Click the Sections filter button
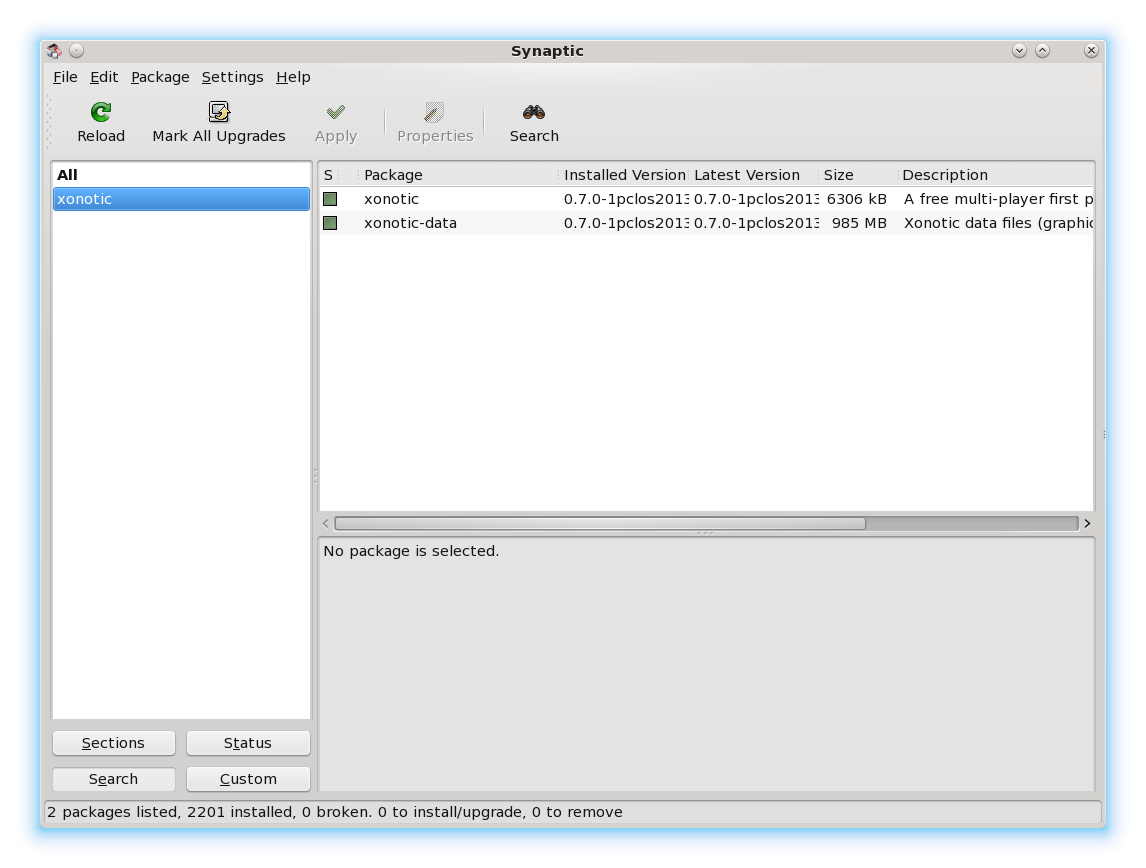1146x868 pixels. pos(113,743)
